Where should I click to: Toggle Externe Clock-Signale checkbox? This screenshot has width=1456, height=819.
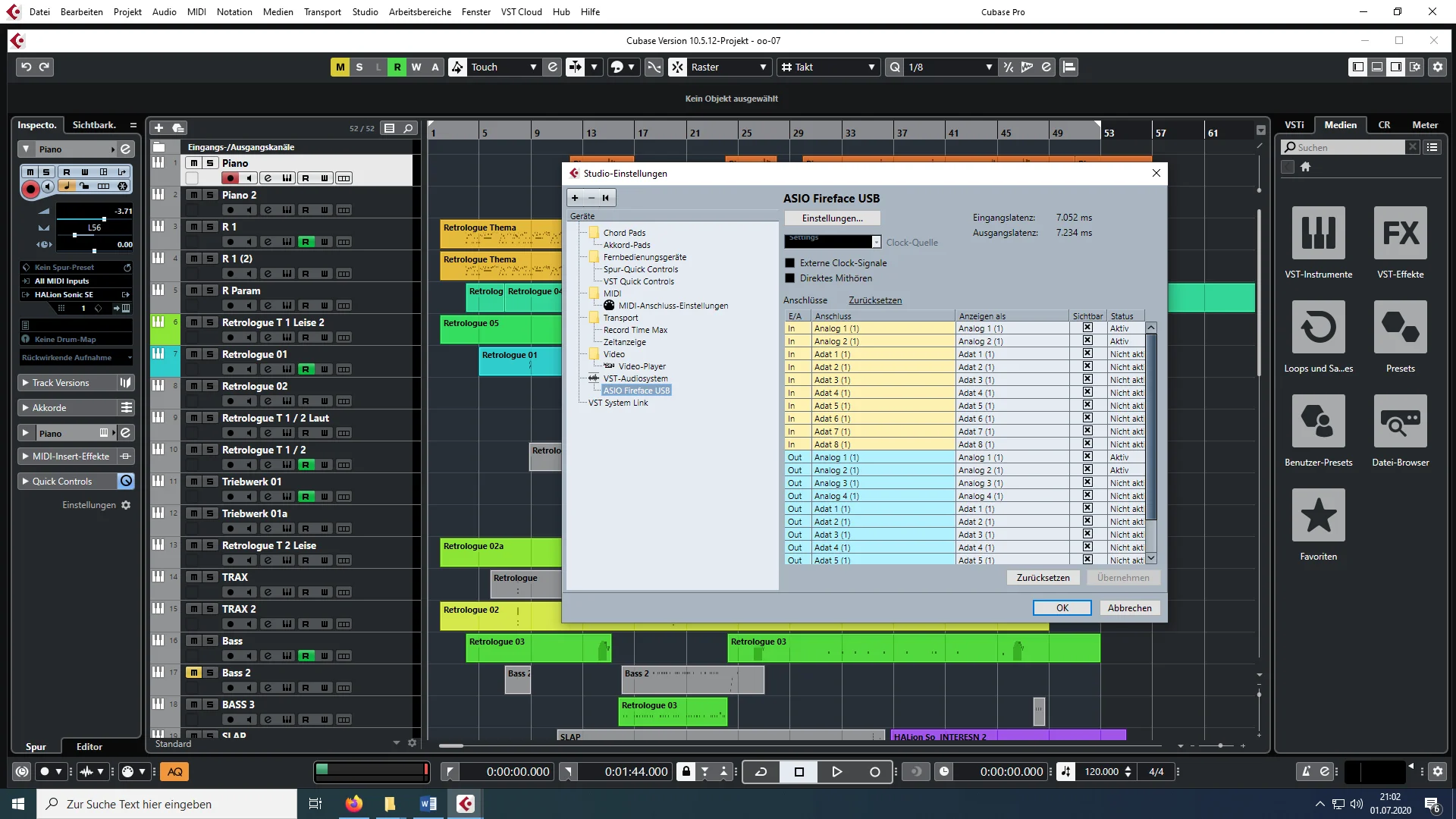(789, 263)
